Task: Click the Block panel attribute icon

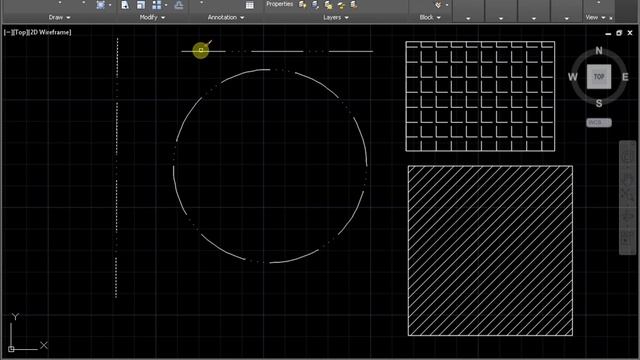Action: tap(438, 5)
